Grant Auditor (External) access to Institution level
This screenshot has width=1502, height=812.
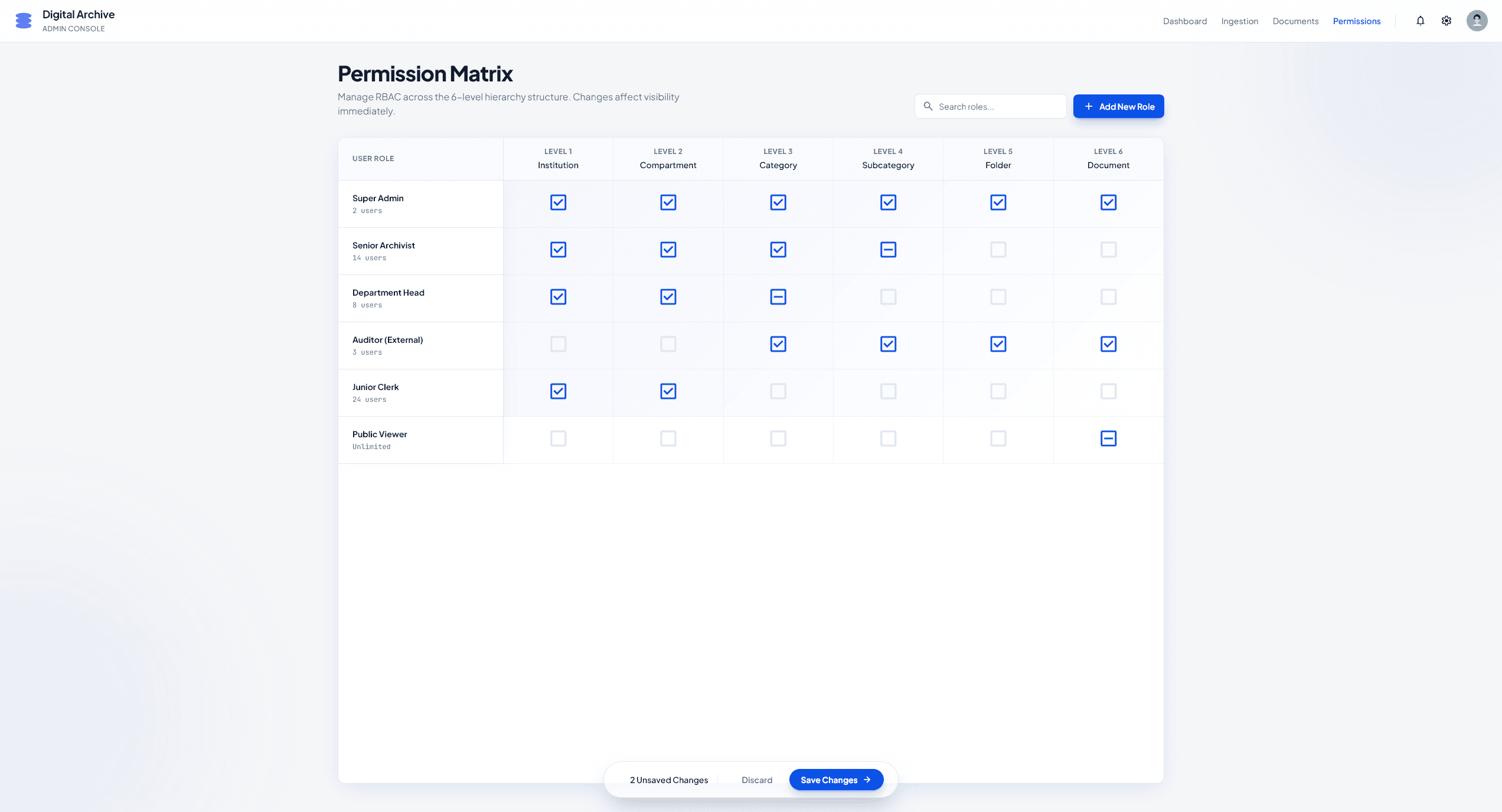pyautogui.click(x=558, y=344)
